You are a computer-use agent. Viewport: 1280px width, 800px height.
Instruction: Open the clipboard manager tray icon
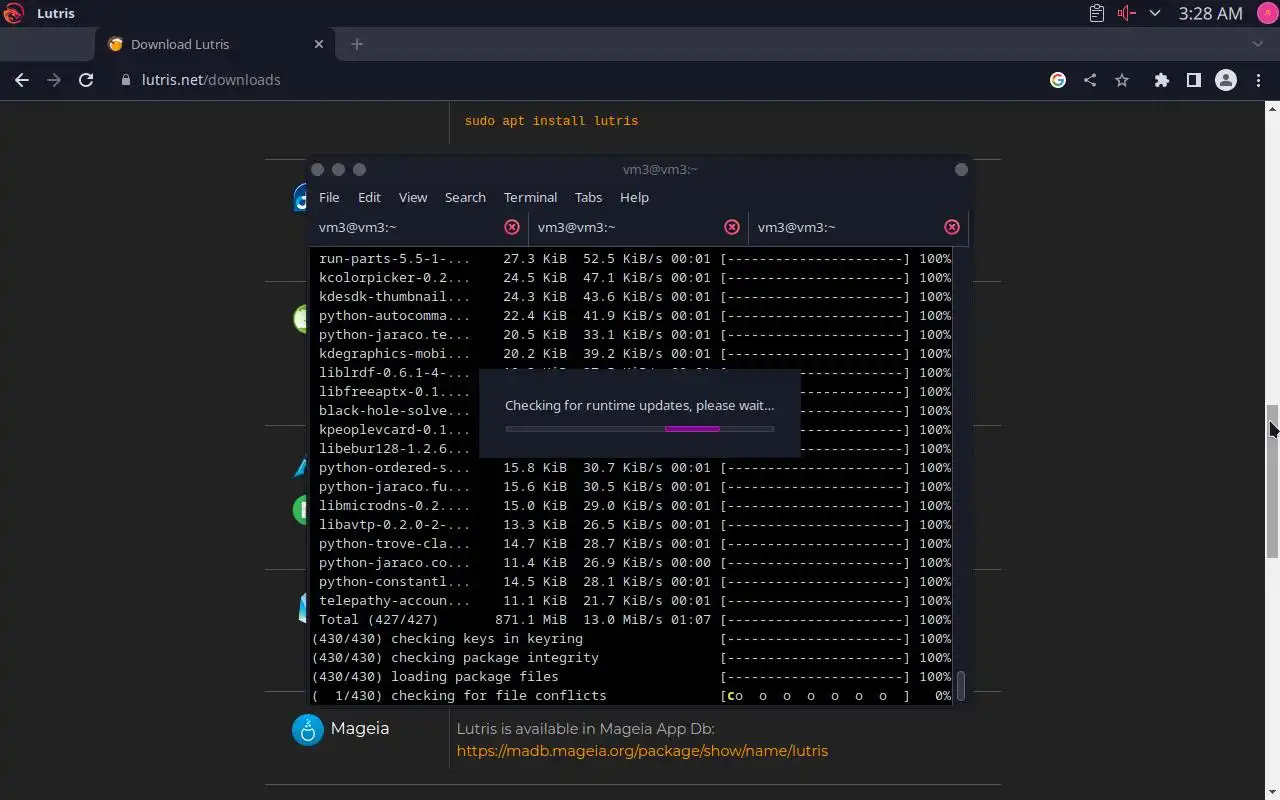click(1097, 13)
